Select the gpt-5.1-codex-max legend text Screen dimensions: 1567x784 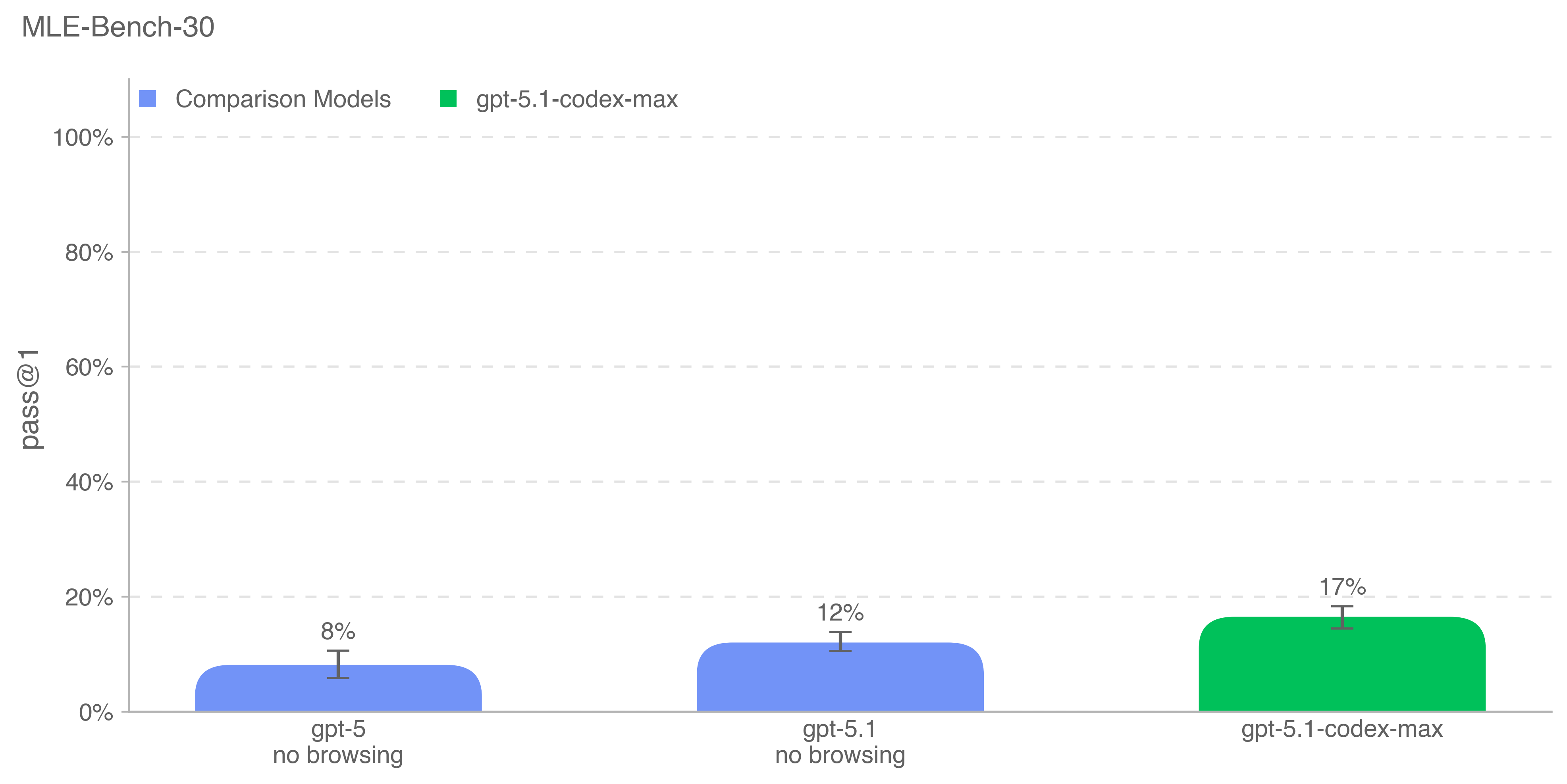tap(577, 99)
